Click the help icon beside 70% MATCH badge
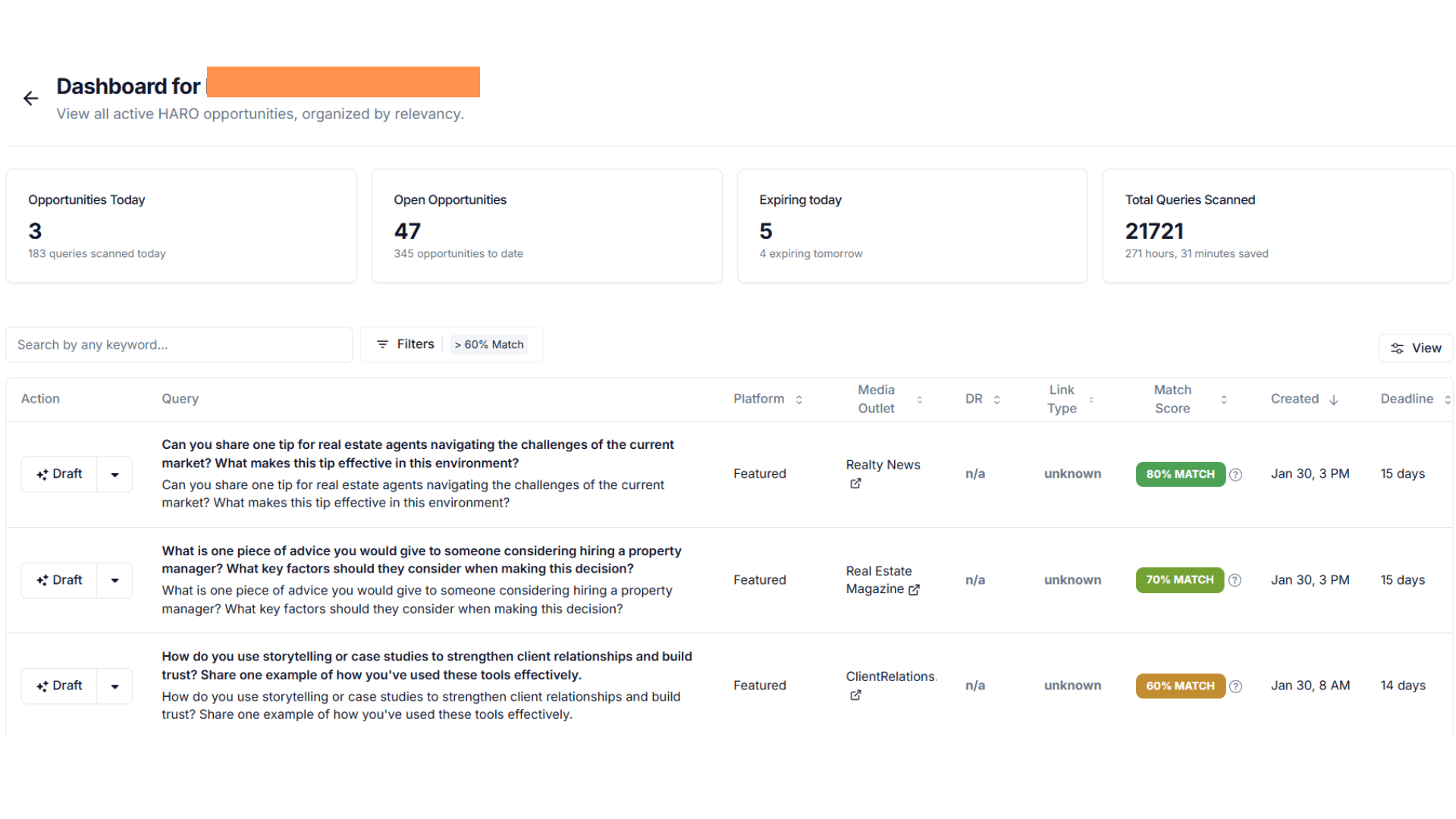The image size is (1456, 819). (1235, 580)
